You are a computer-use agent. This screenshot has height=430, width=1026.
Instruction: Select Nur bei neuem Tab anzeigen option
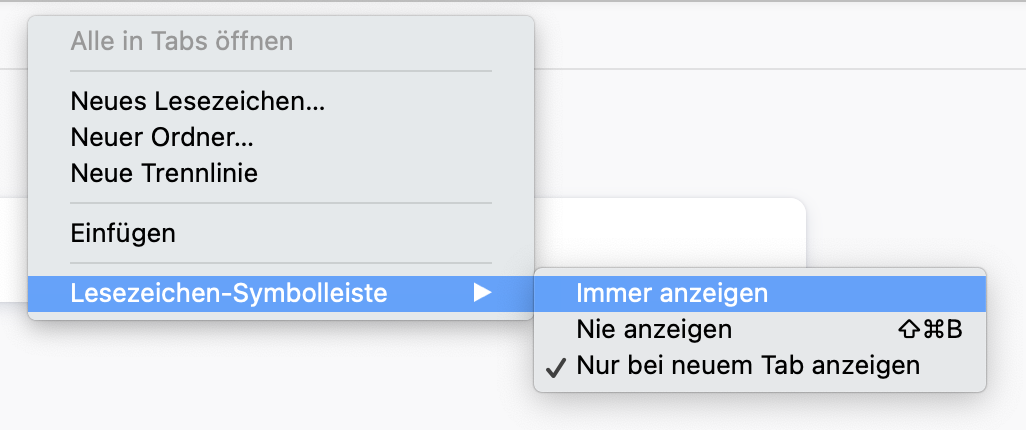coord(747,366)
